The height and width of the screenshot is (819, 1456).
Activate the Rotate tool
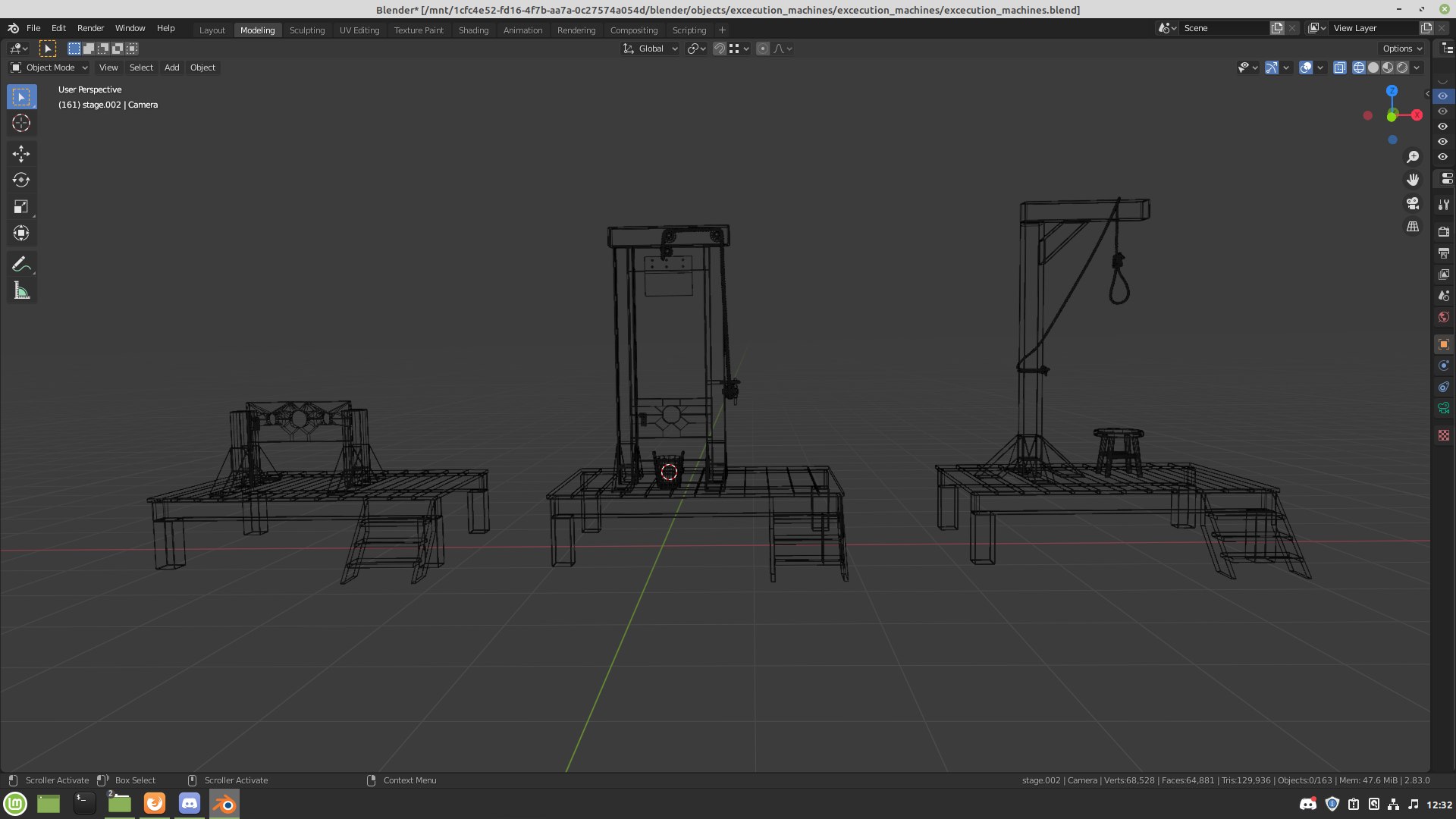21,180
